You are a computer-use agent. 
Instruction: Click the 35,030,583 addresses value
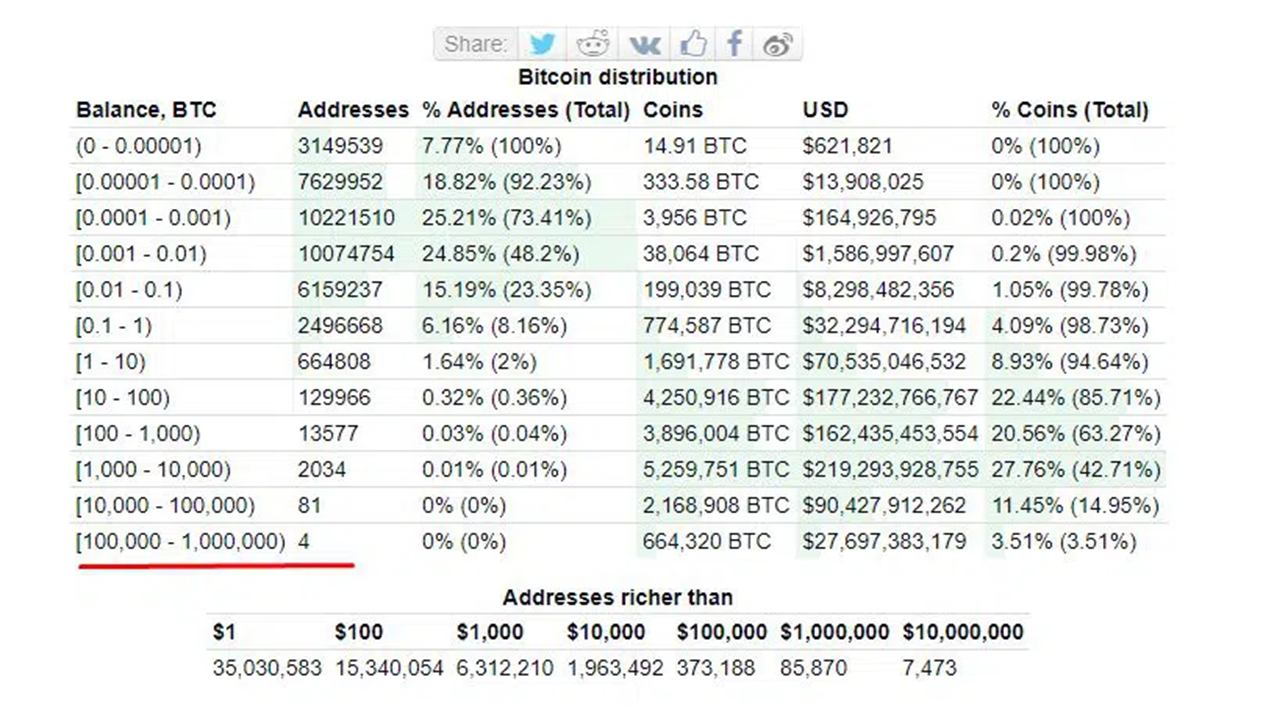(267, 668)
